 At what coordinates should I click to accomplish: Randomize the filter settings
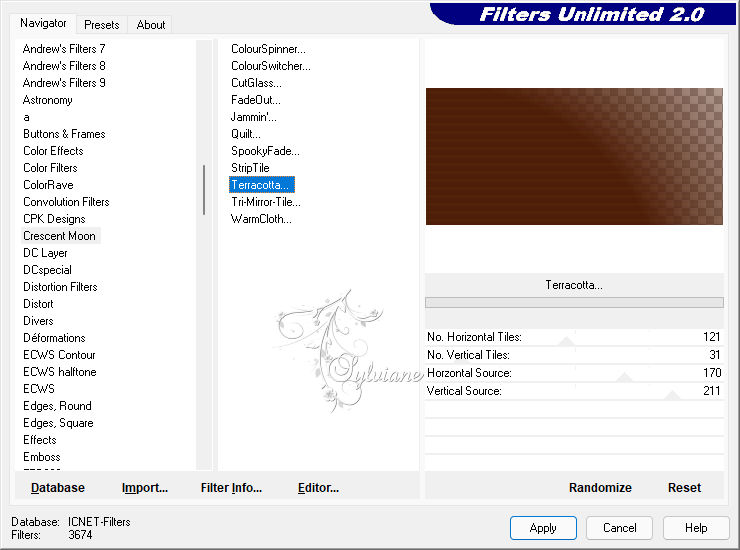[600, 488]
